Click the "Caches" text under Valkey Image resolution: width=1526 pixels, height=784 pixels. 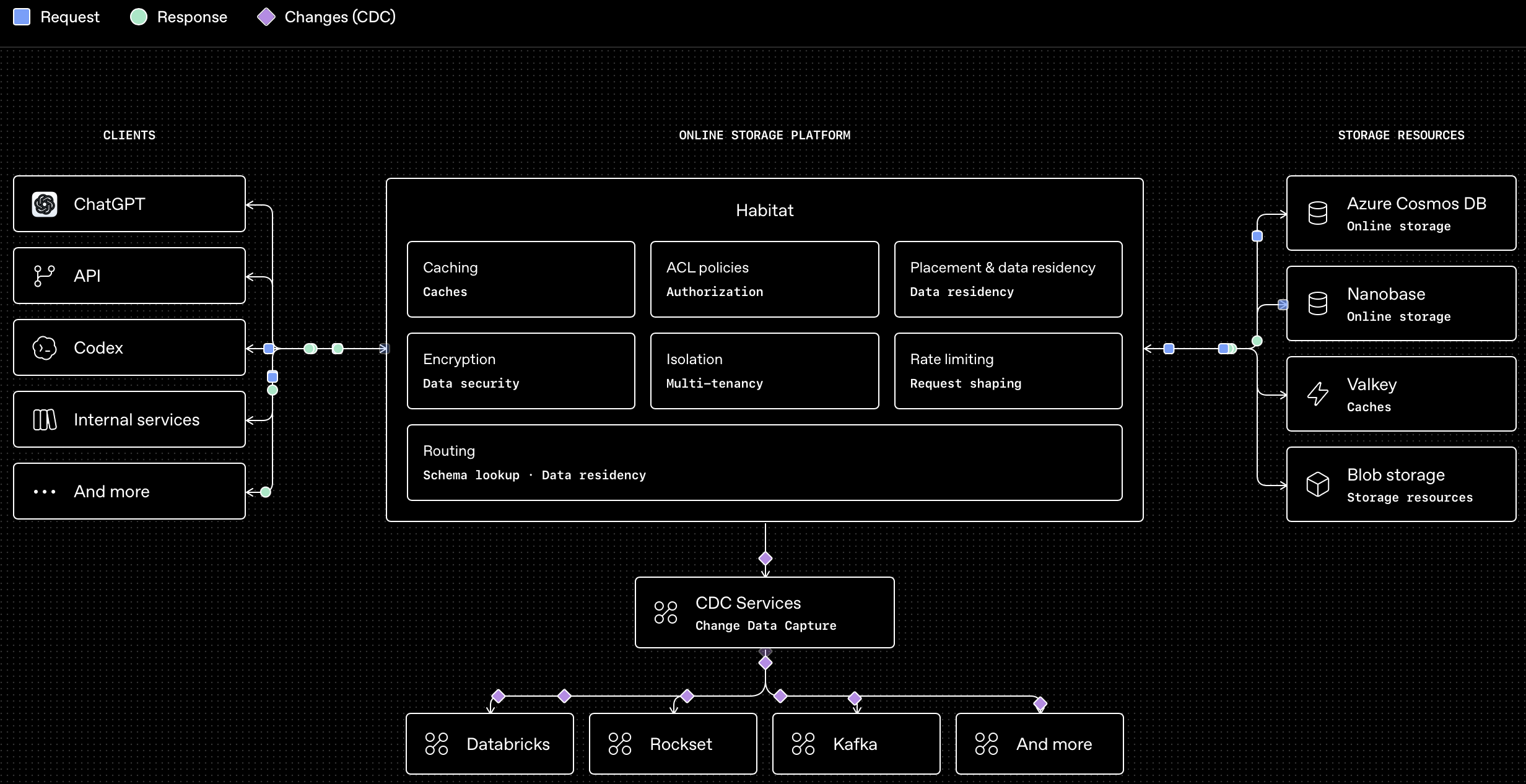coord(1369,407)
